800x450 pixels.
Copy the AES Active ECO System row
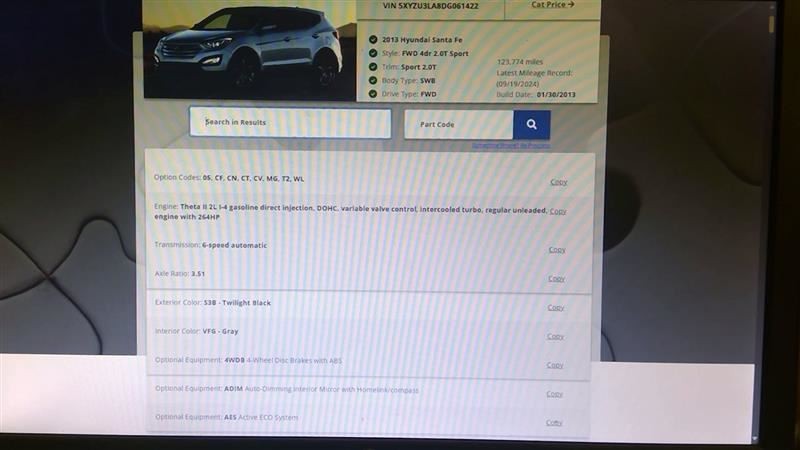[x=554, y=423]
